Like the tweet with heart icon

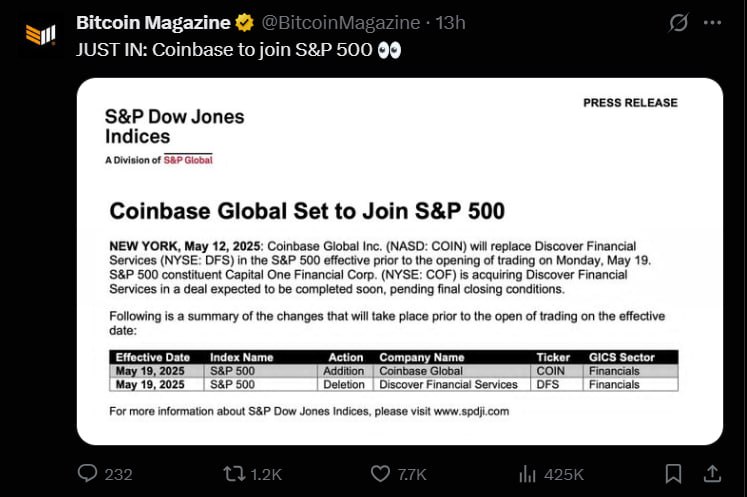380,474
